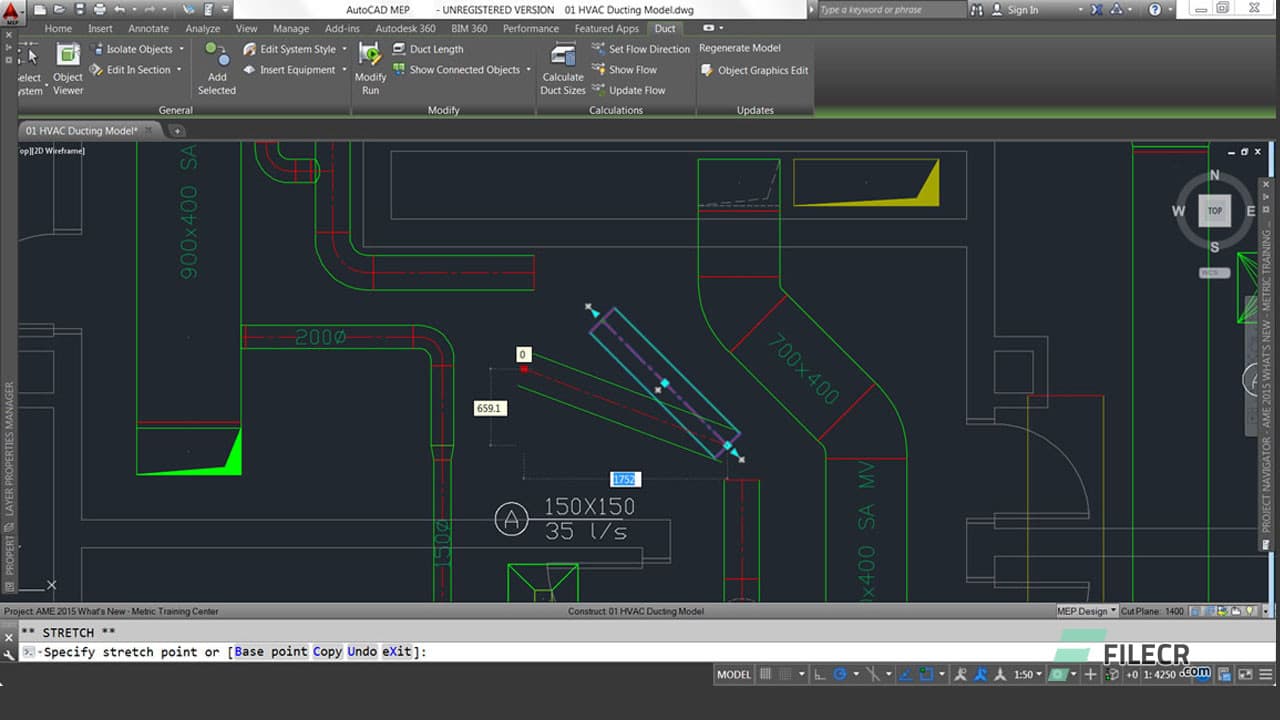
Task: Choose eXit in the command line options
Action: coord(398,651)
